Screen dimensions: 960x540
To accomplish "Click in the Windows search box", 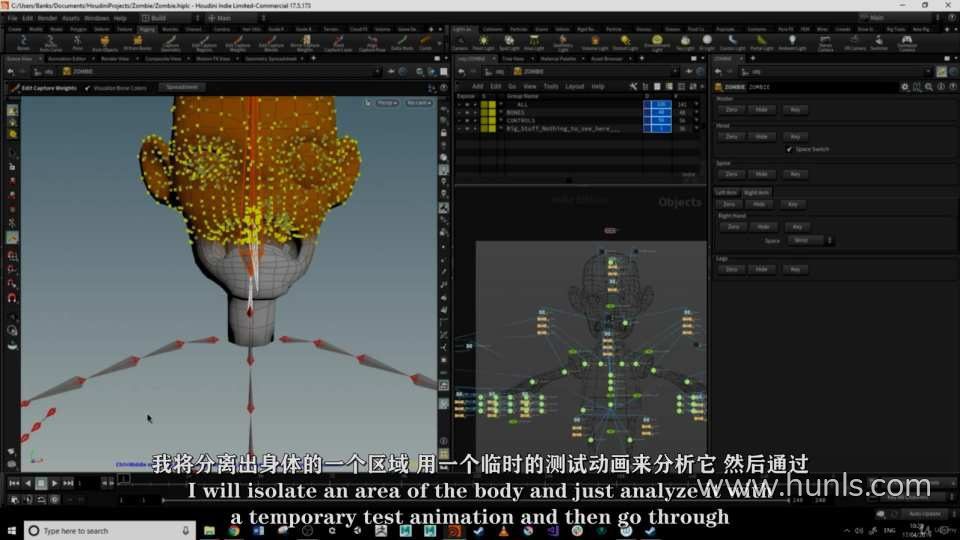I will 110,531.
